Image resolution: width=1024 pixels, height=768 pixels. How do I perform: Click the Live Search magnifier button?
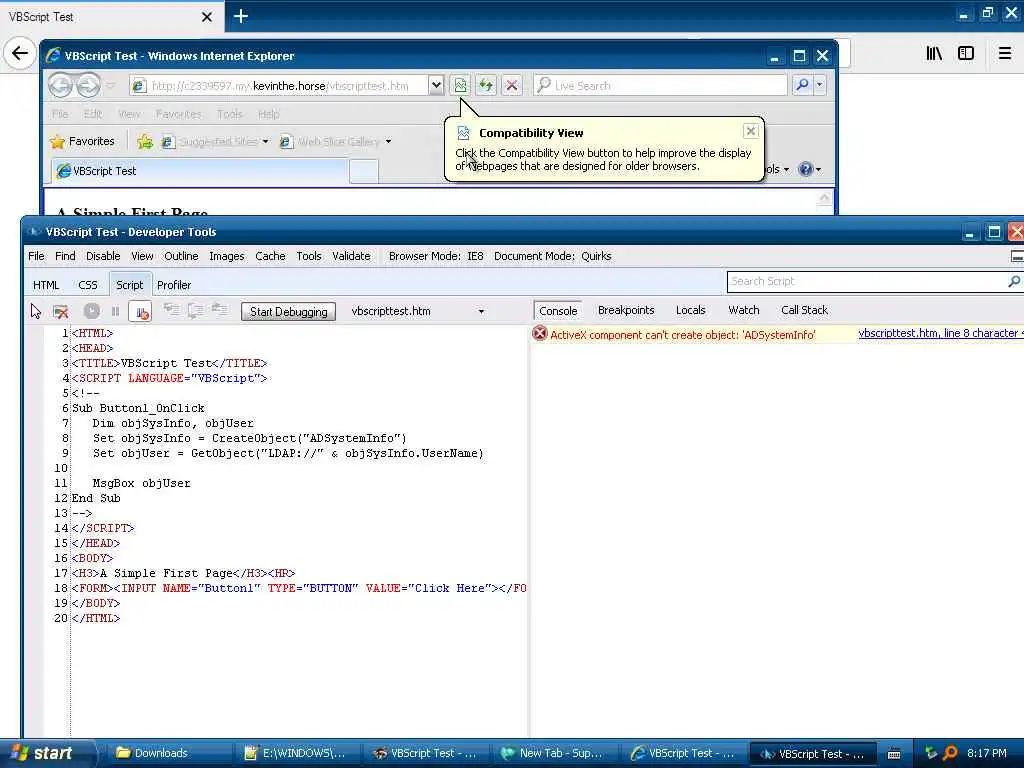click(802, 85)
